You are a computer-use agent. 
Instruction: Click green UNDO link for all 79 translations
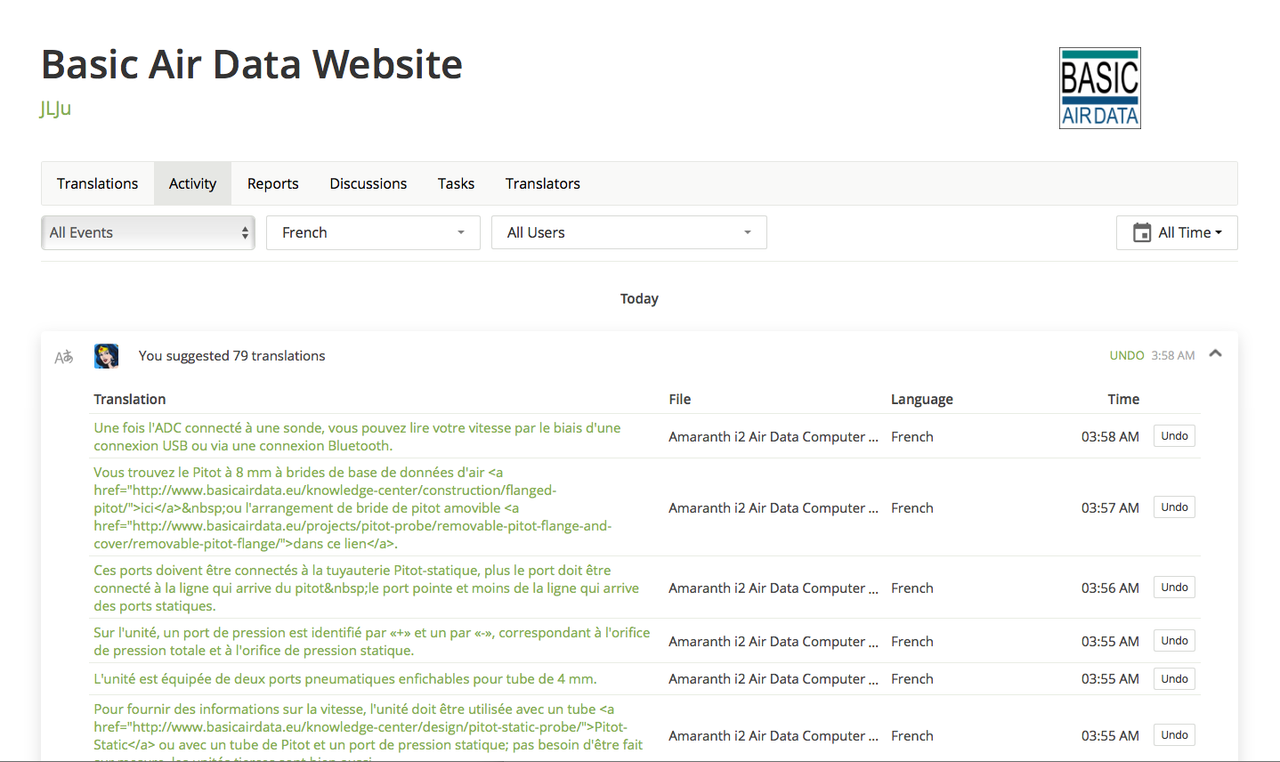(1127, 355)
